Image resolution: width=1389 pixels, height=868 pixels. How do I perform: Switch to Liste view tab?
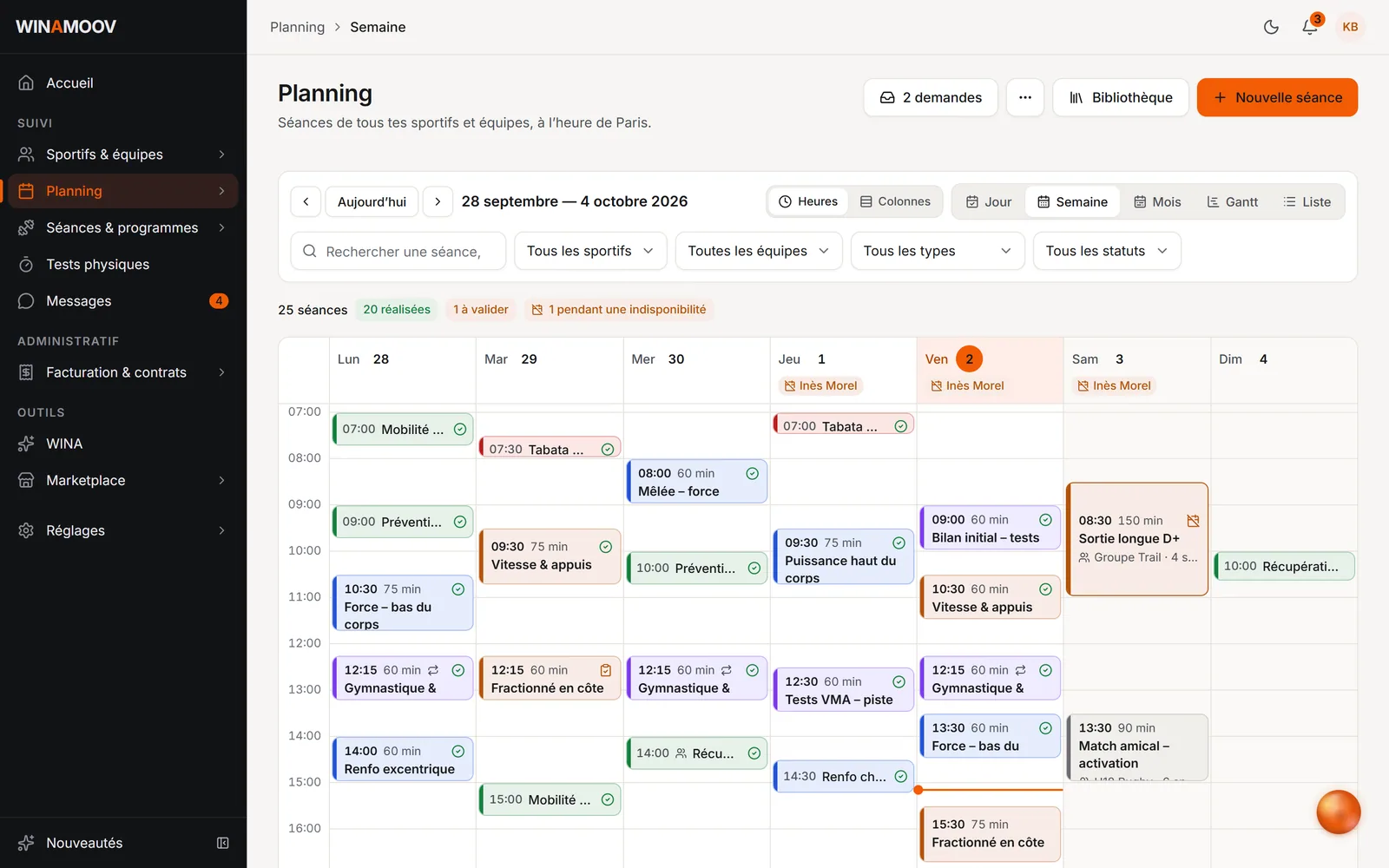(x=1307, y=201)
